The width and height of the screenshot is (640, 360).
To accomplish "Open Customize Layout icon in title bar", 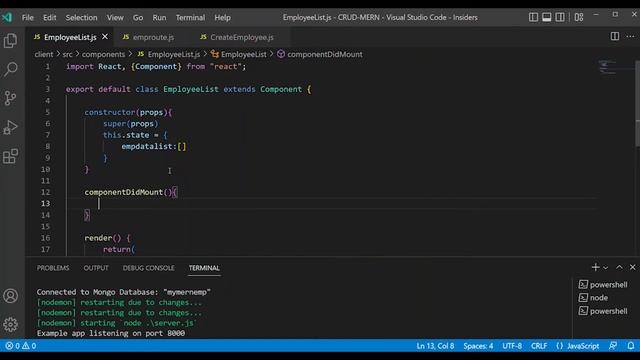I will click(x=579, y=17).
